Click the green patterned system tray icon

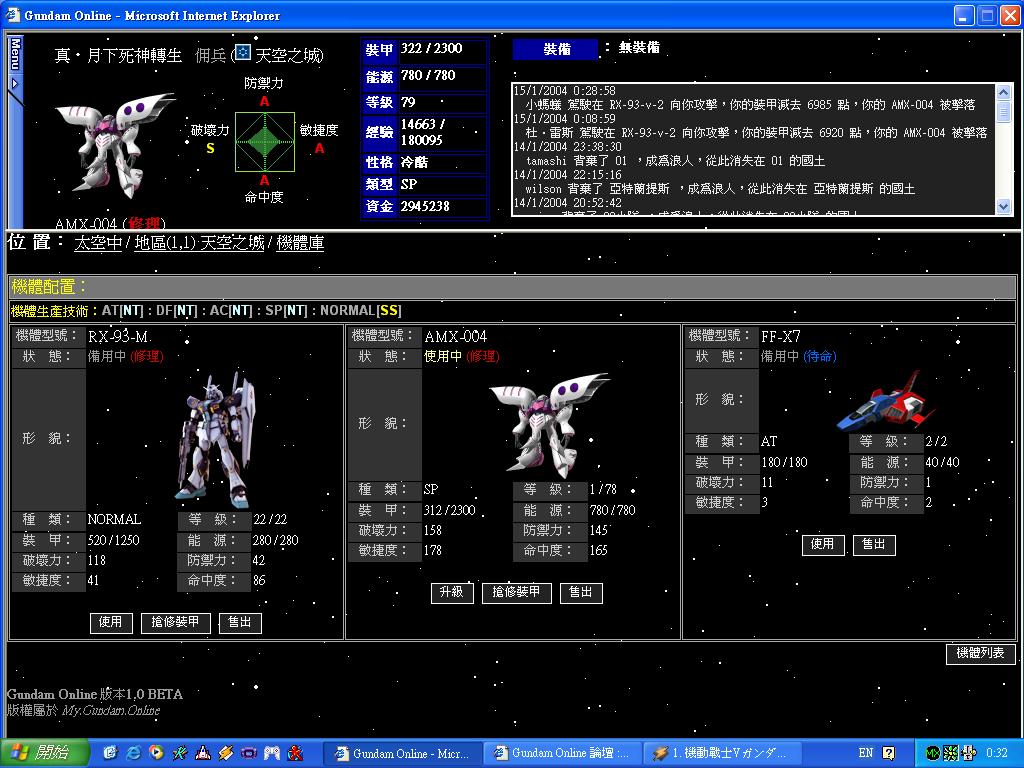(x=950, y=753)
